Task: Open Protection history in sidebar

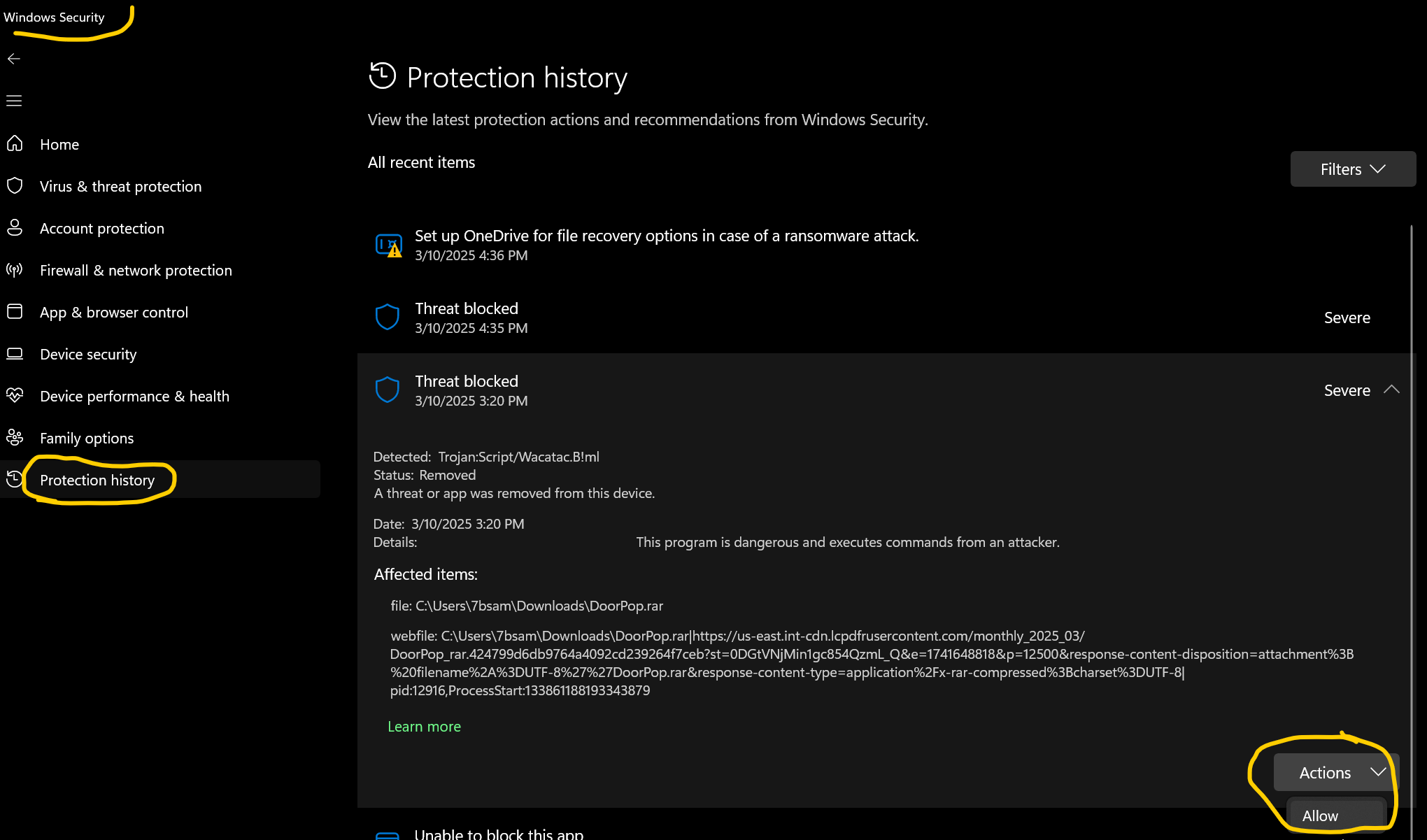Action: [97, 480]
